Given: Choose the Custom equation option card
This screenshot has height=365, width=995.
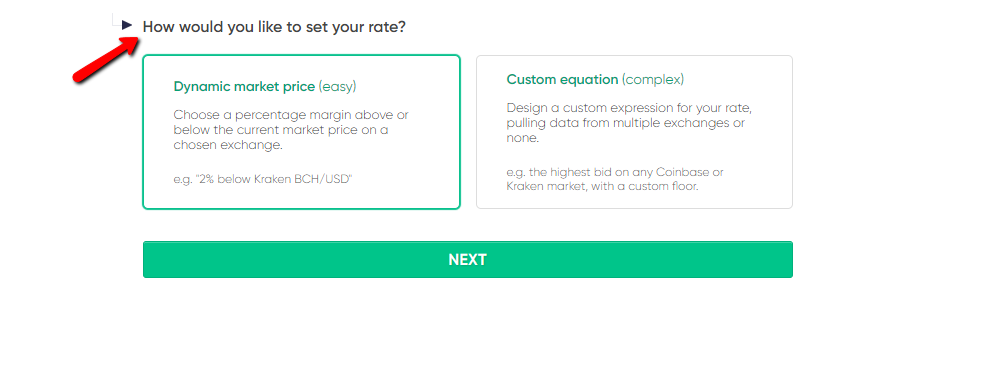Looking at the screenshot, I should click(x=635, y=132).
